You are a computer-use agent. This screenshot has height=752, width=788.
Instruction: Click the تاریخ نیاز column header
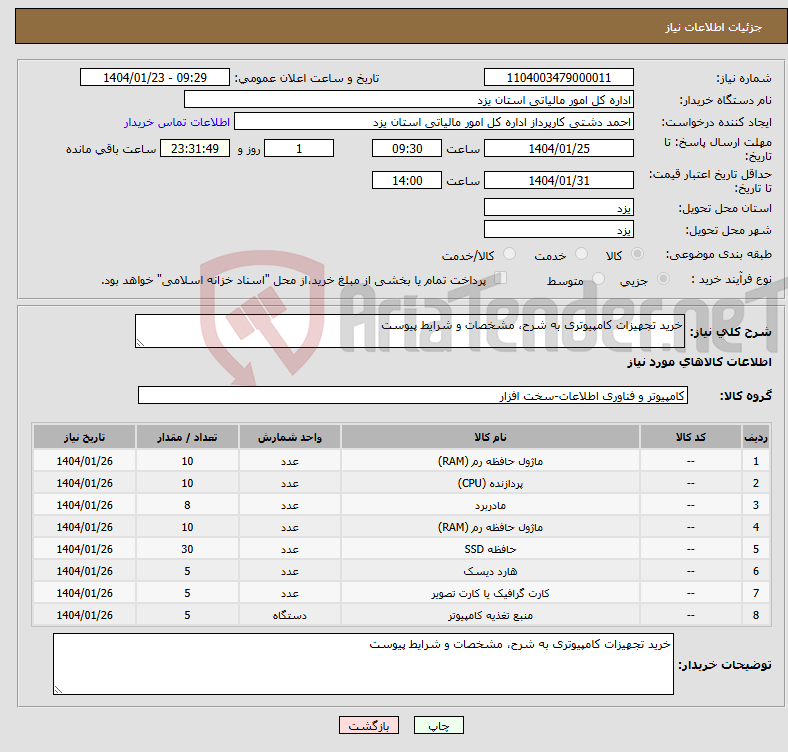coord(84,437)
